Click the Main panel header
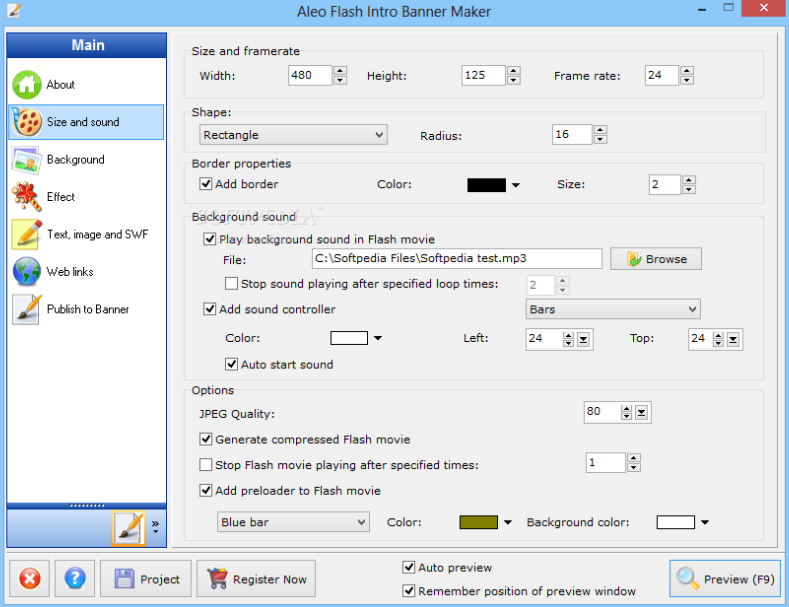This screenshot has width=789, height=607. pos(87,46)
